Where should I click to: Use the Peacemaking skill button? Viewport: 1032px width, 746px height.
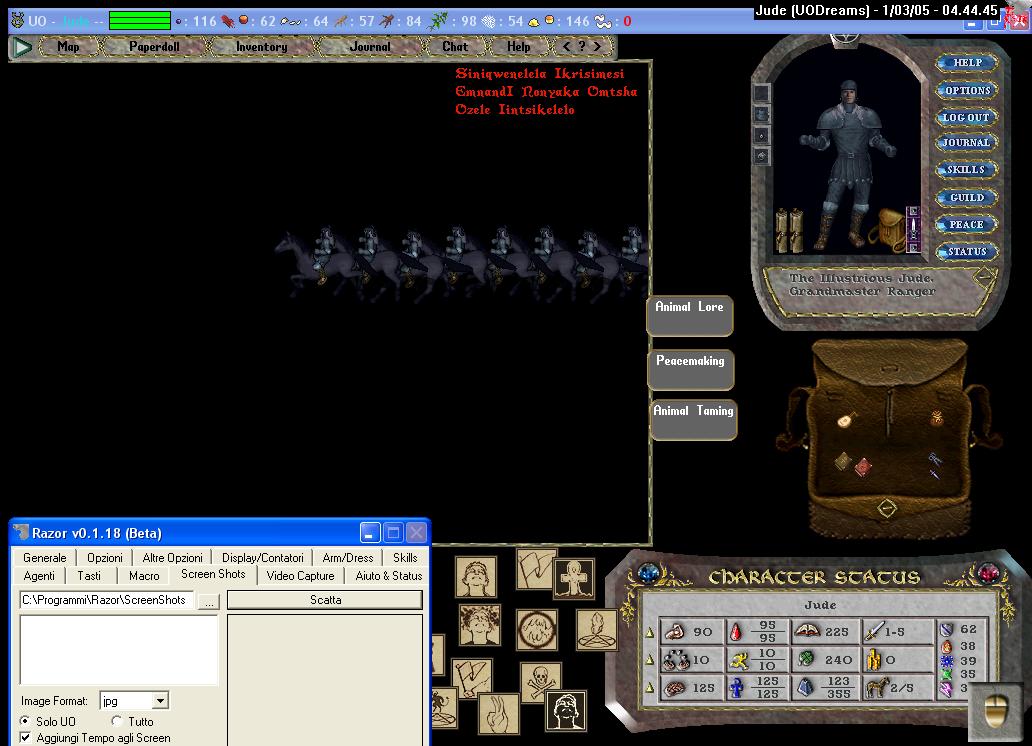pyautogui.click(x=690, y=369)
